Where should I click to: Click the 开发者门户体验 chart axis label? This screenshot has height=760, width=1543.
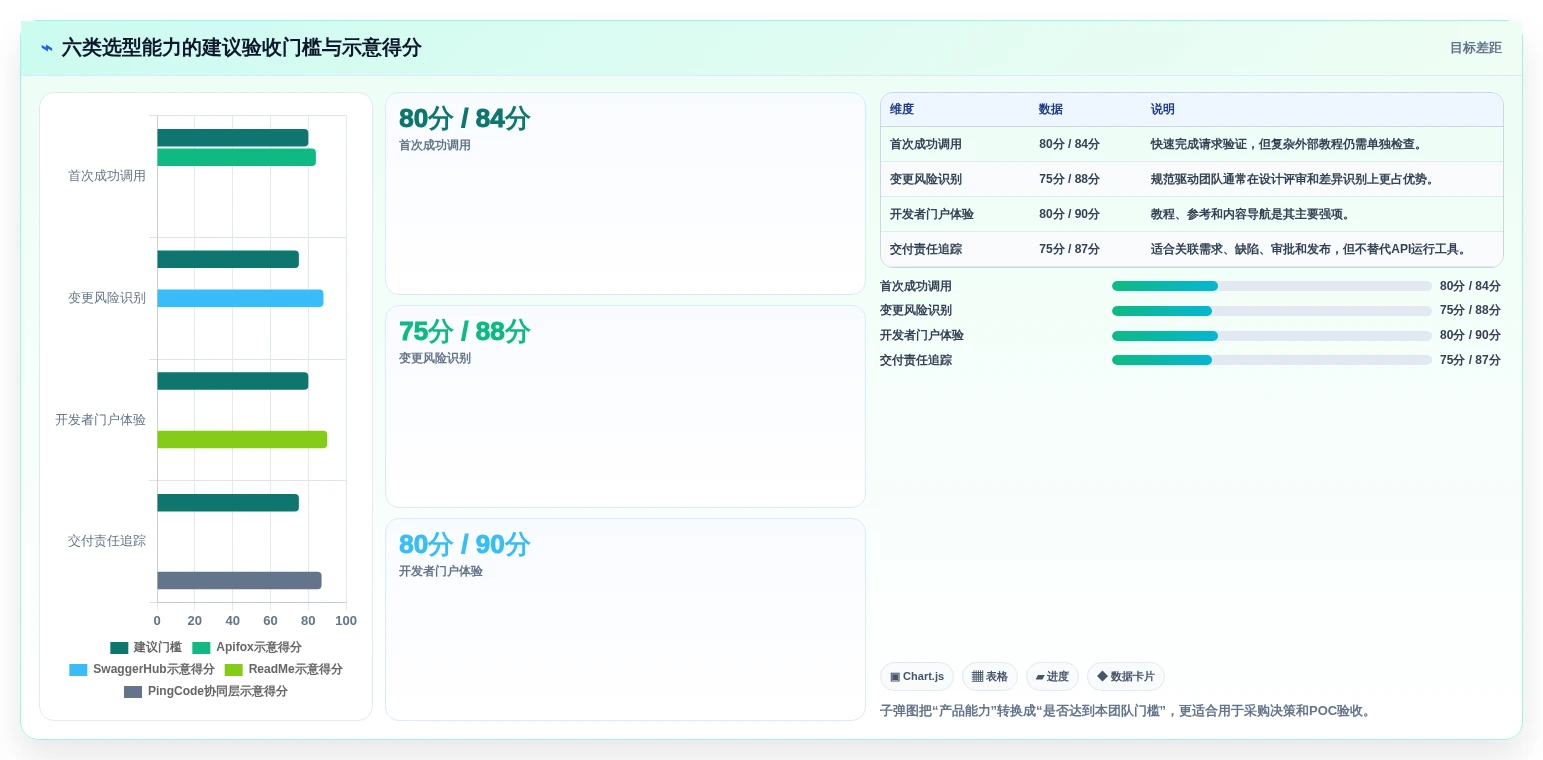(100, 420)
